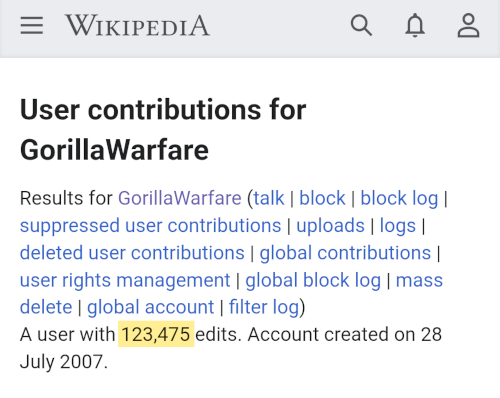Screen dimensions: 500x398
Task: View deleted user contributions
Action: point(132,253)
